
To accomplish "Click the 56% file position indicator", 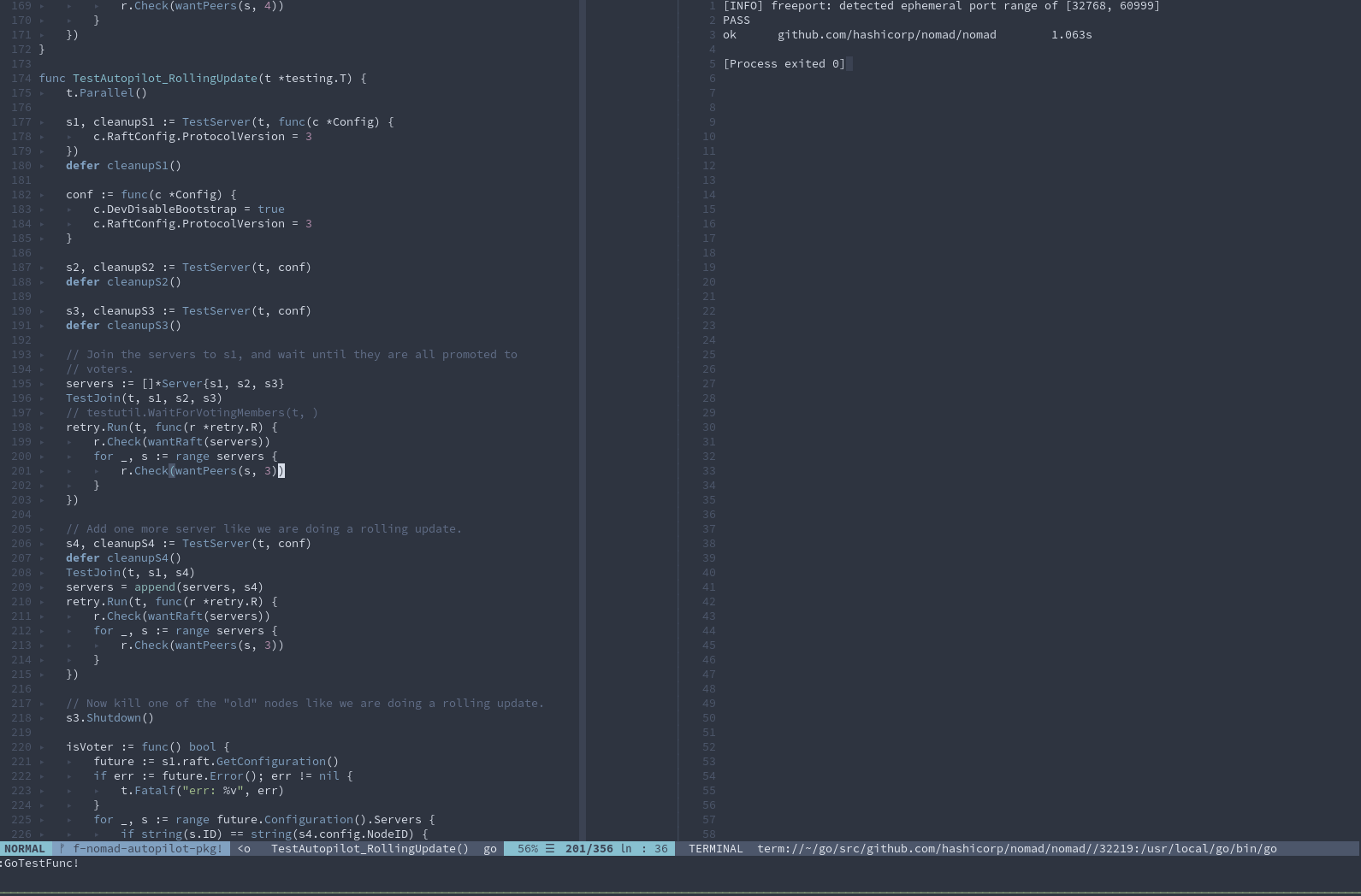I will pos(528,849).
